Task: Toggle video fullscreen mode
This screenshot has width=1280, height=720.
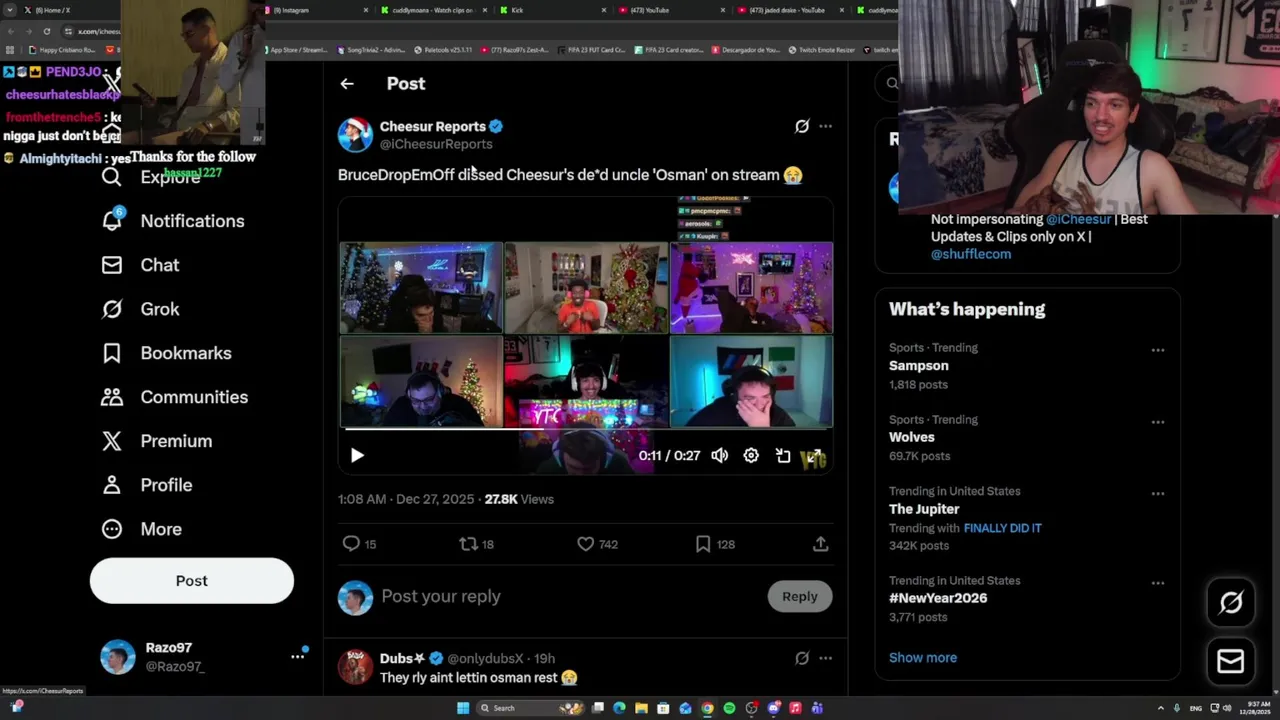Action: click(x=815, y=455)
